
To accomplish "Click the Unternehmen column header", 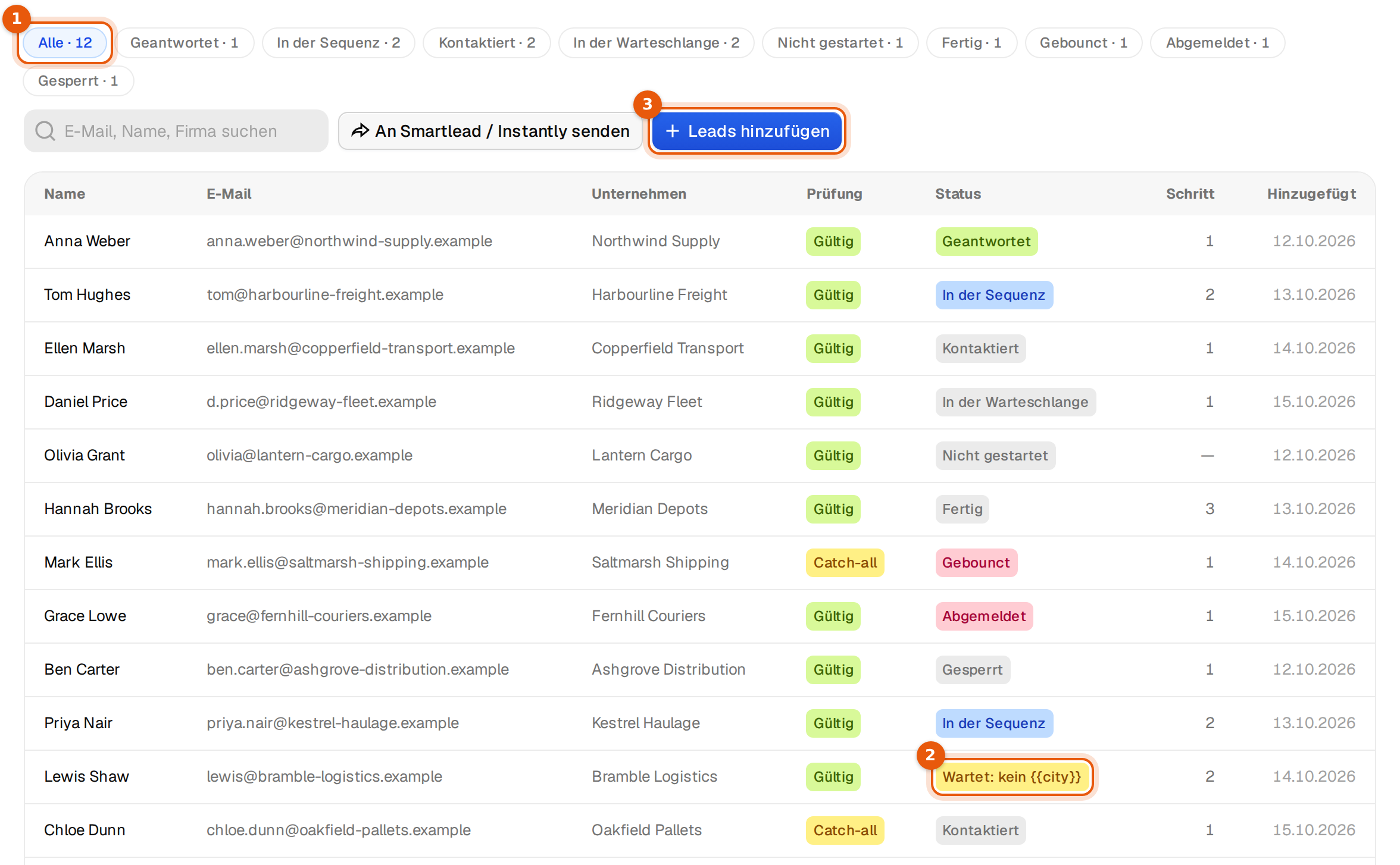I will [639, 194].
